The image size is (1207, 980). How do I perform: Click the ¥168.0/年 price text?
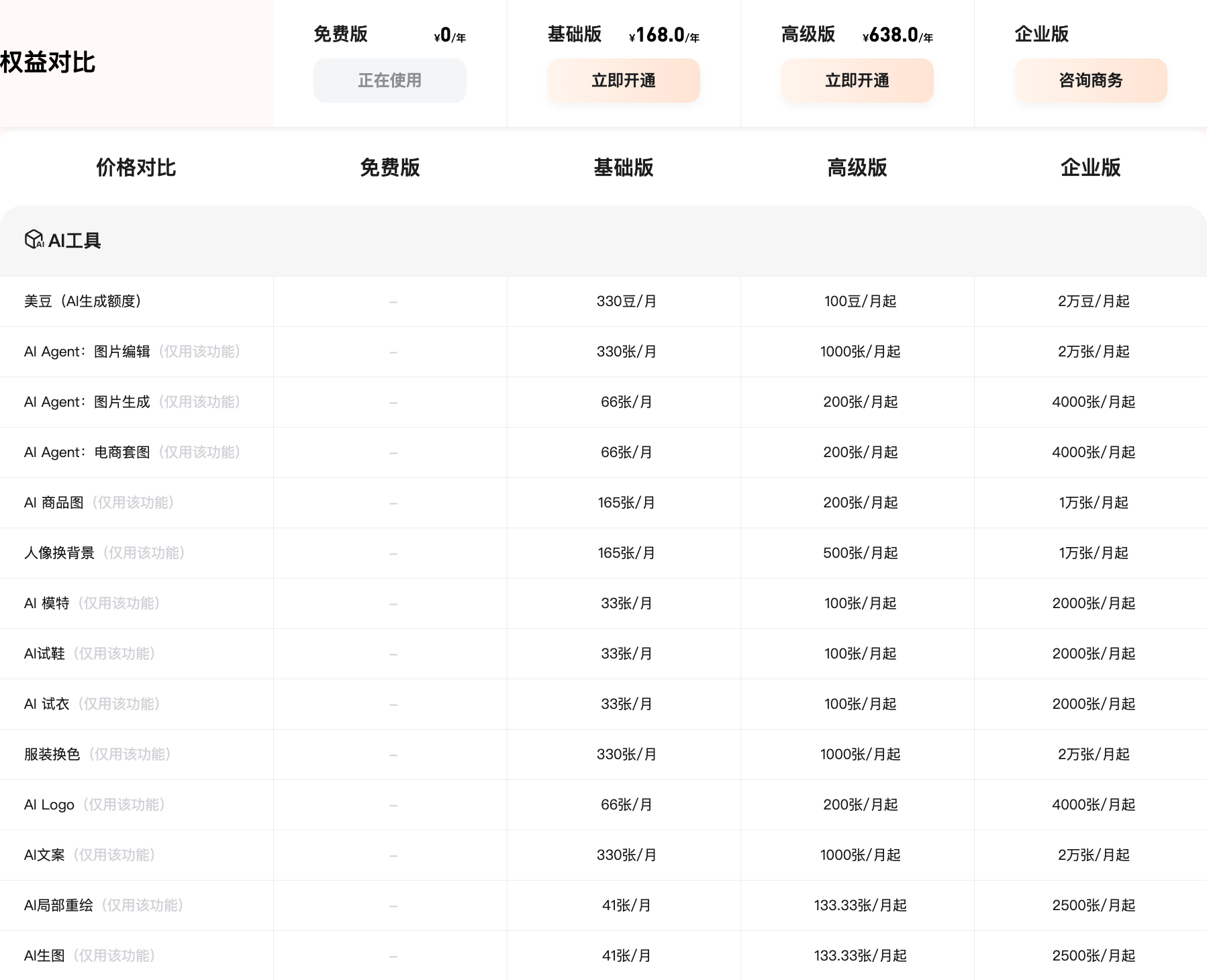pos(664,35)
